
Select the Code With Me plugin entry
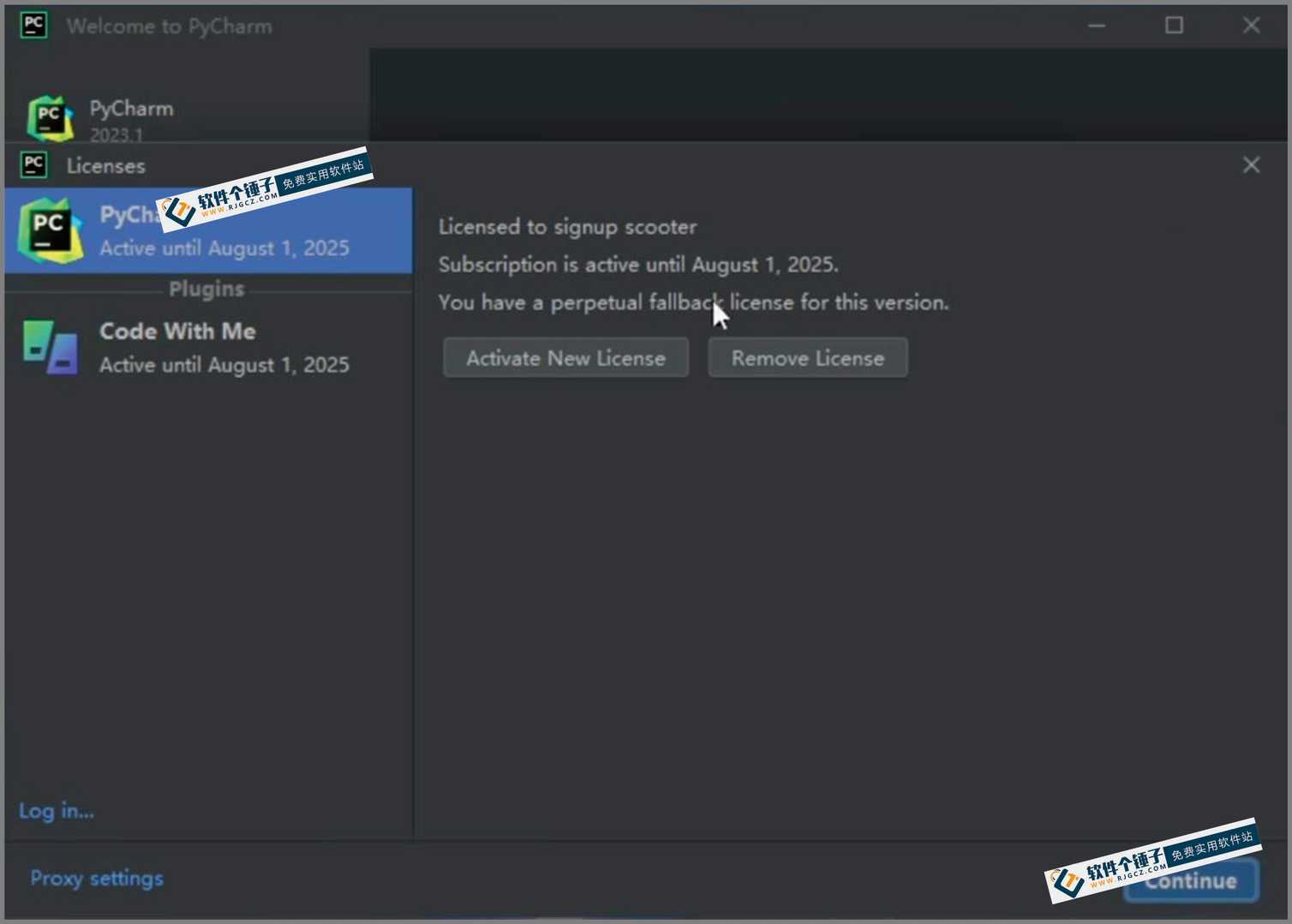[208, 348]
